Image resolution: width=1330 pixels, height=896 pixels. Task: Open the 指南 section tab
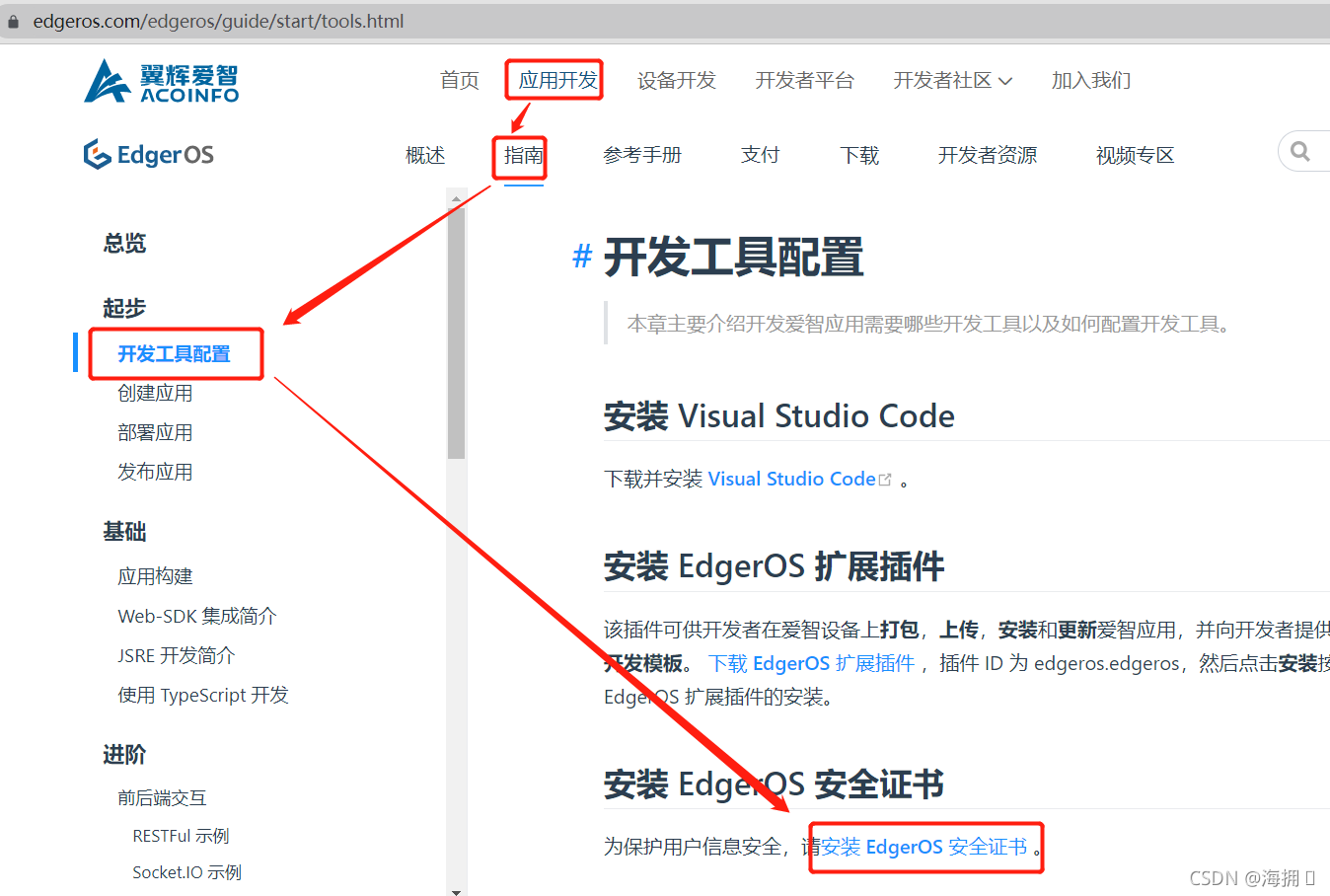(x=520, y=155)
